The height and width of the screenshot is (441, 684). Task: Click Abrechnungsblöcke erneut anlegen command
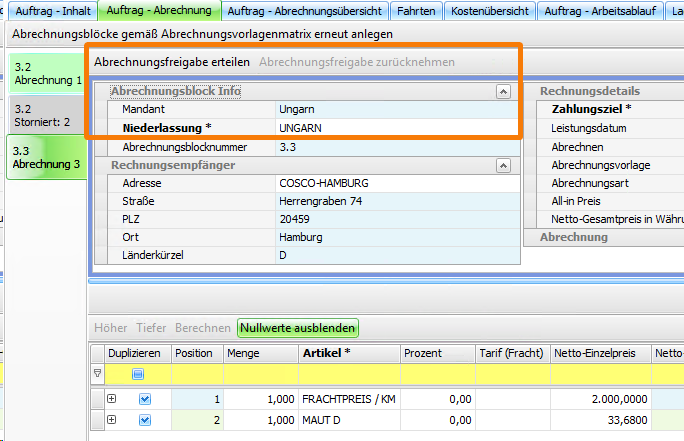tap(202, 34)
